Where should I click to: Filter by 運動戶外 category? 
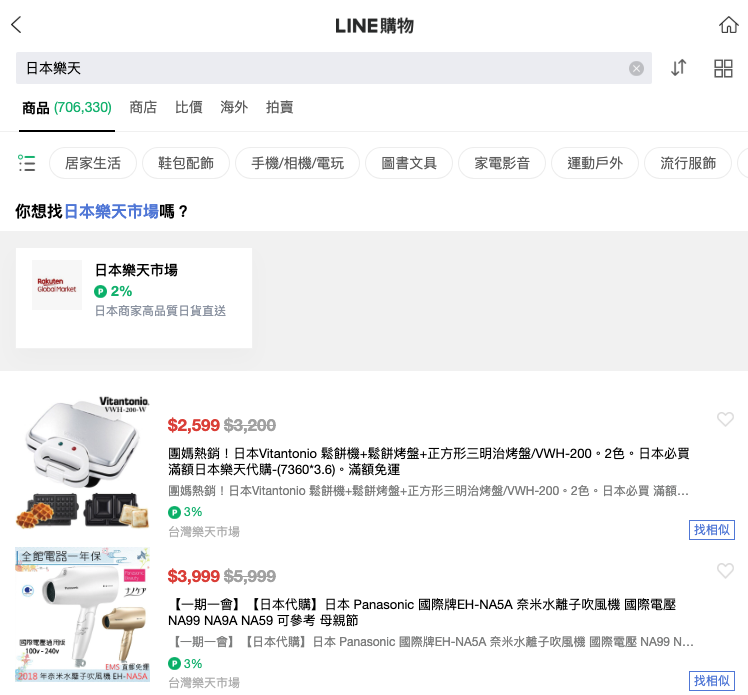point(595,163)
